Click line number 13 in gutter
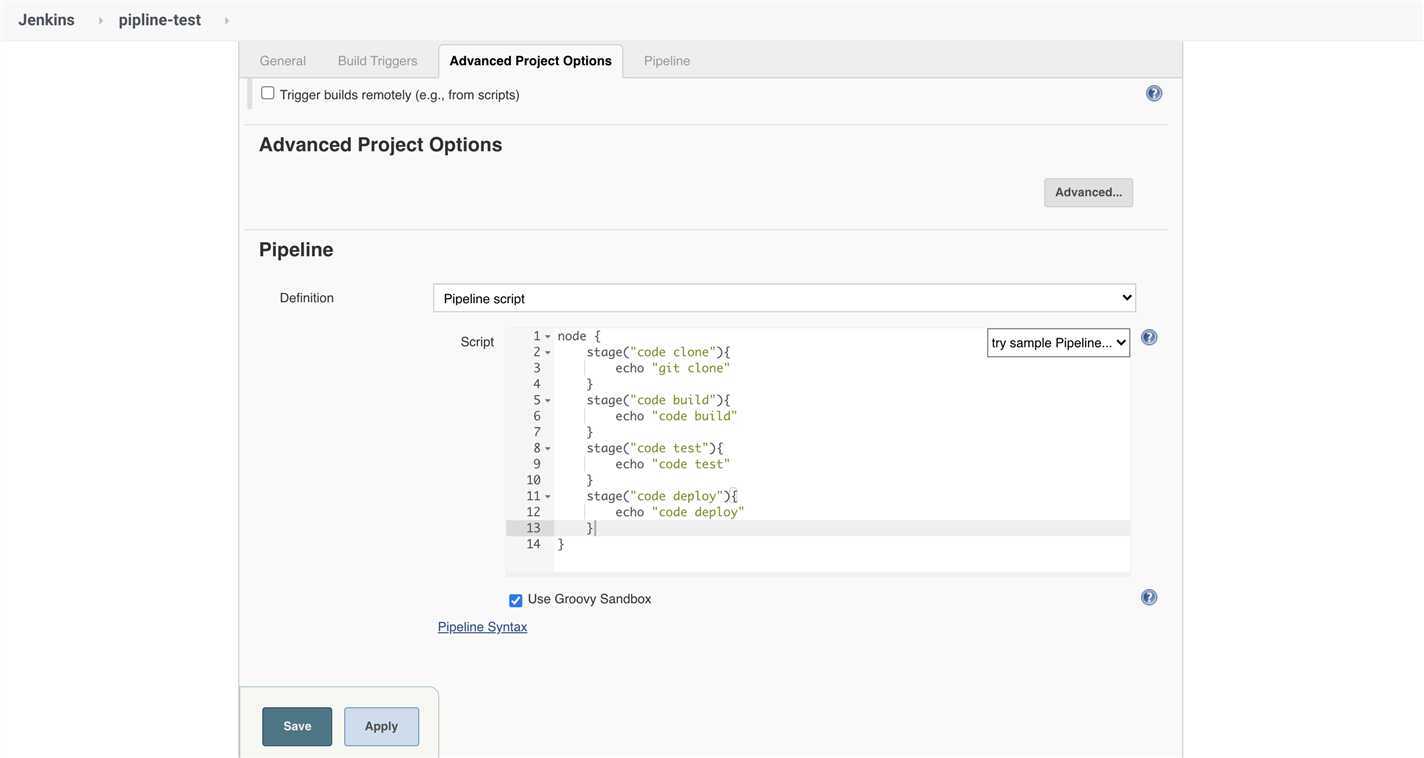This screenshot has height=758, width=1424. (x=534, y=528)
